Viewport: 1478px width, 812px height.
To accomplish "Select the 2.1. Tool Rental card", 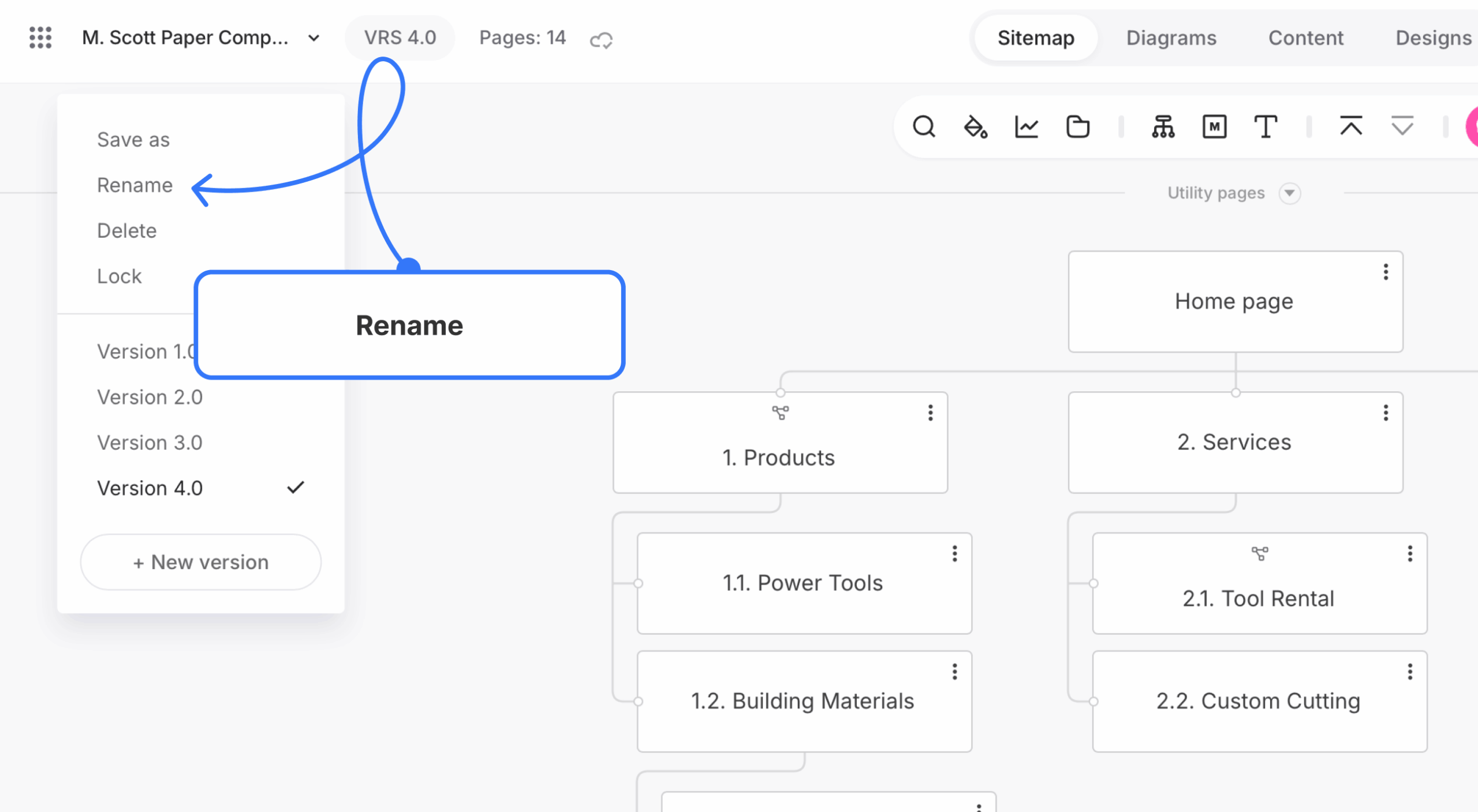I will [1260, 583].
